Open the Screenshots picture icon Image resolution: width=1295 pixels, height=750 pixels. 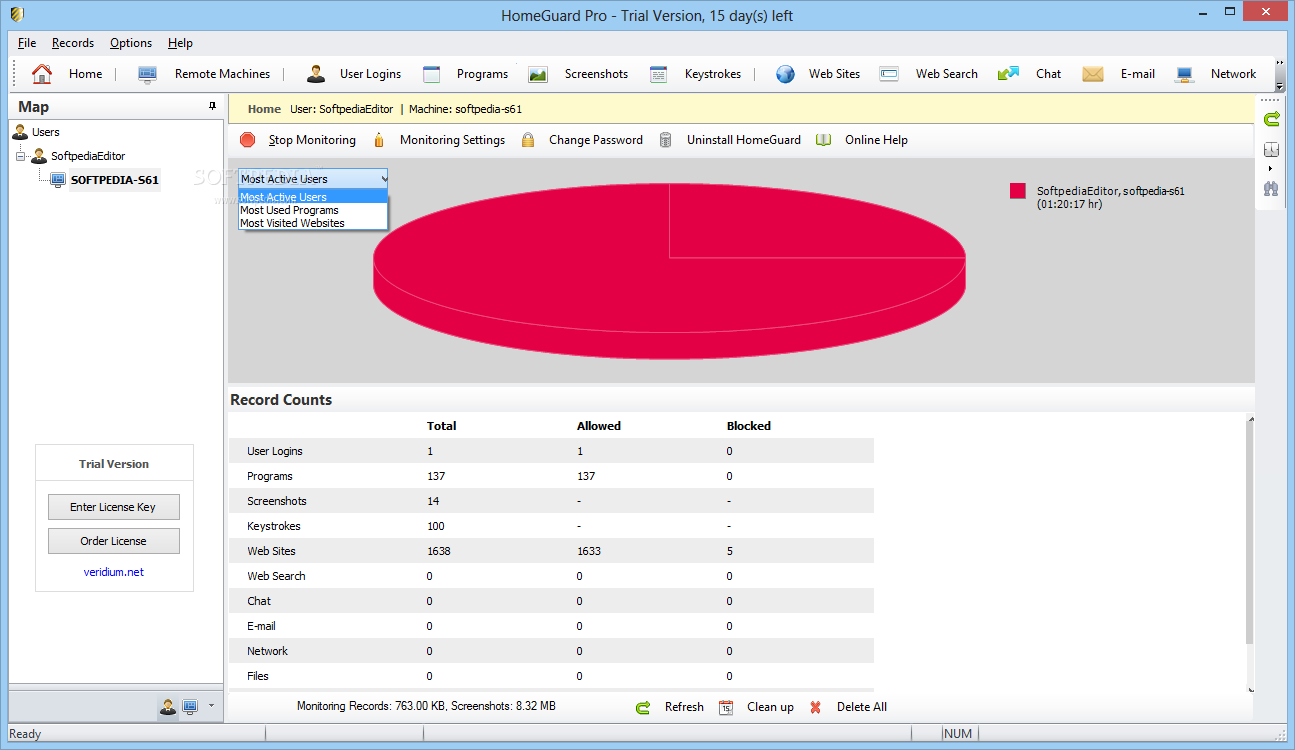tap(538, 74)
